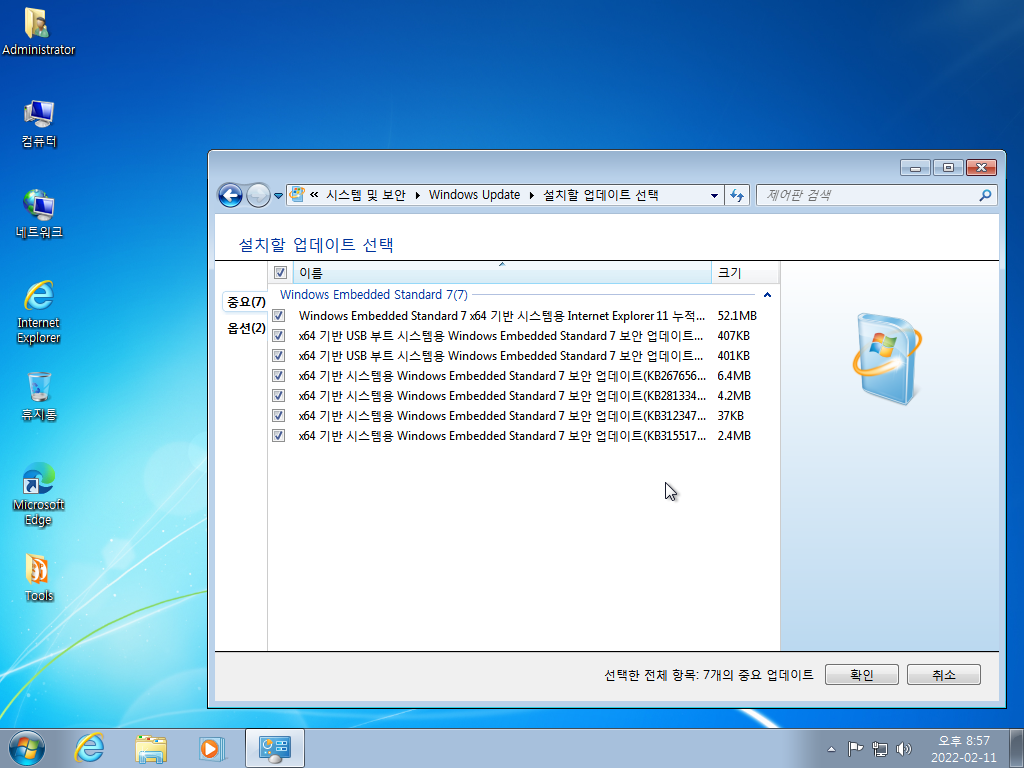Sort by the 이름 column header

502,273
